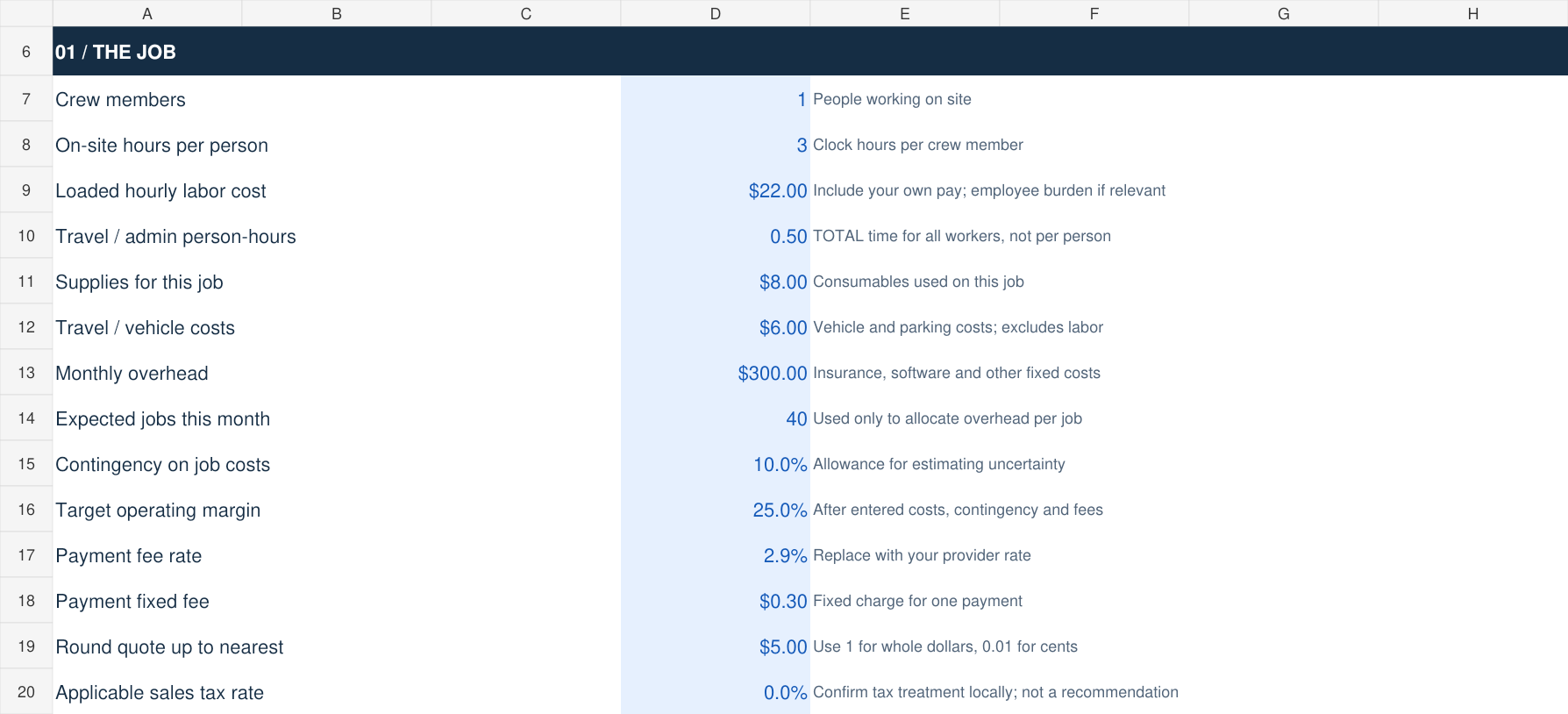Screen dimensions: 1568x714
Task: Click the Crew members value 1
Action: 716,99
